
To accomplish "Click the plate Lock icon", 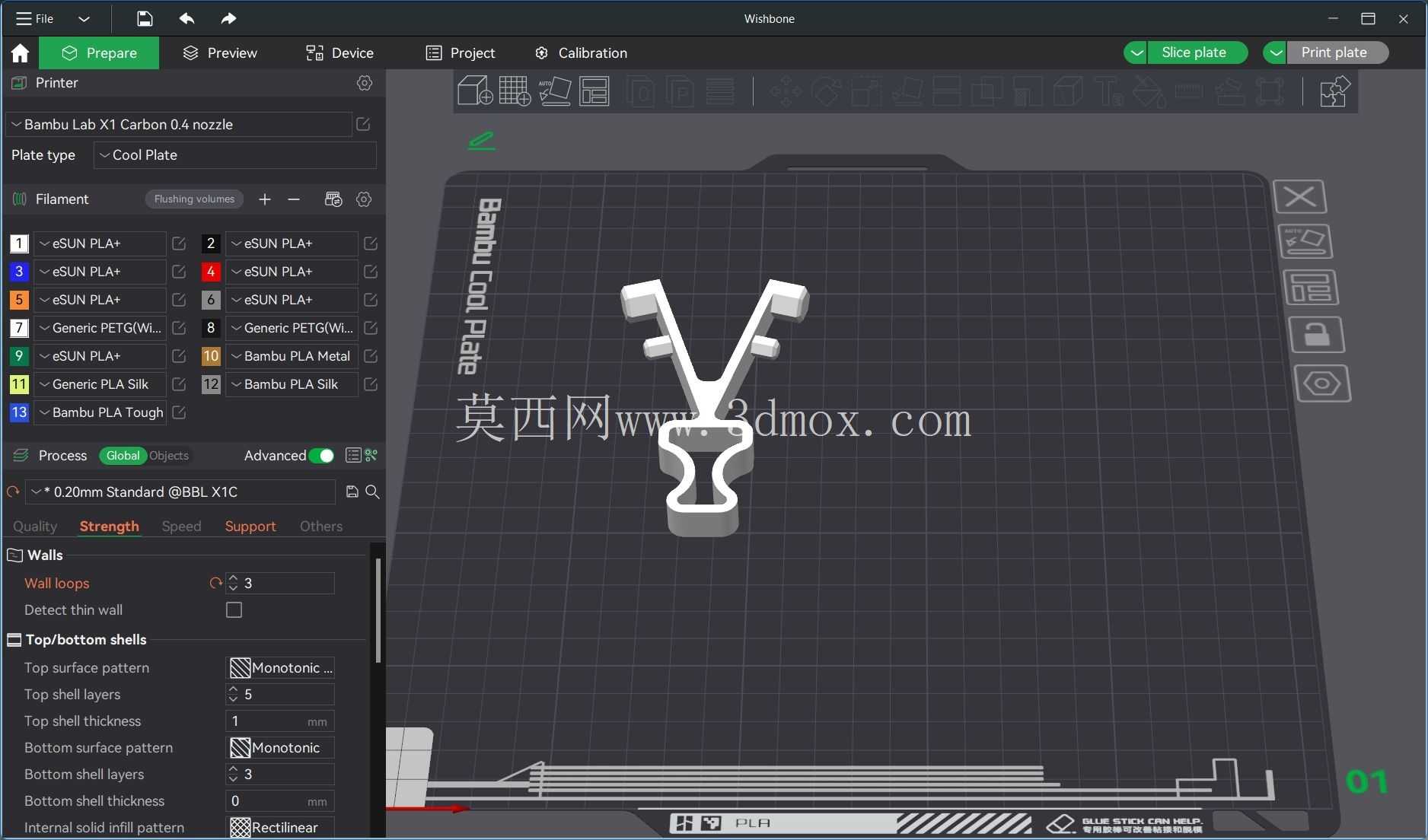I will coord(1316,335).
